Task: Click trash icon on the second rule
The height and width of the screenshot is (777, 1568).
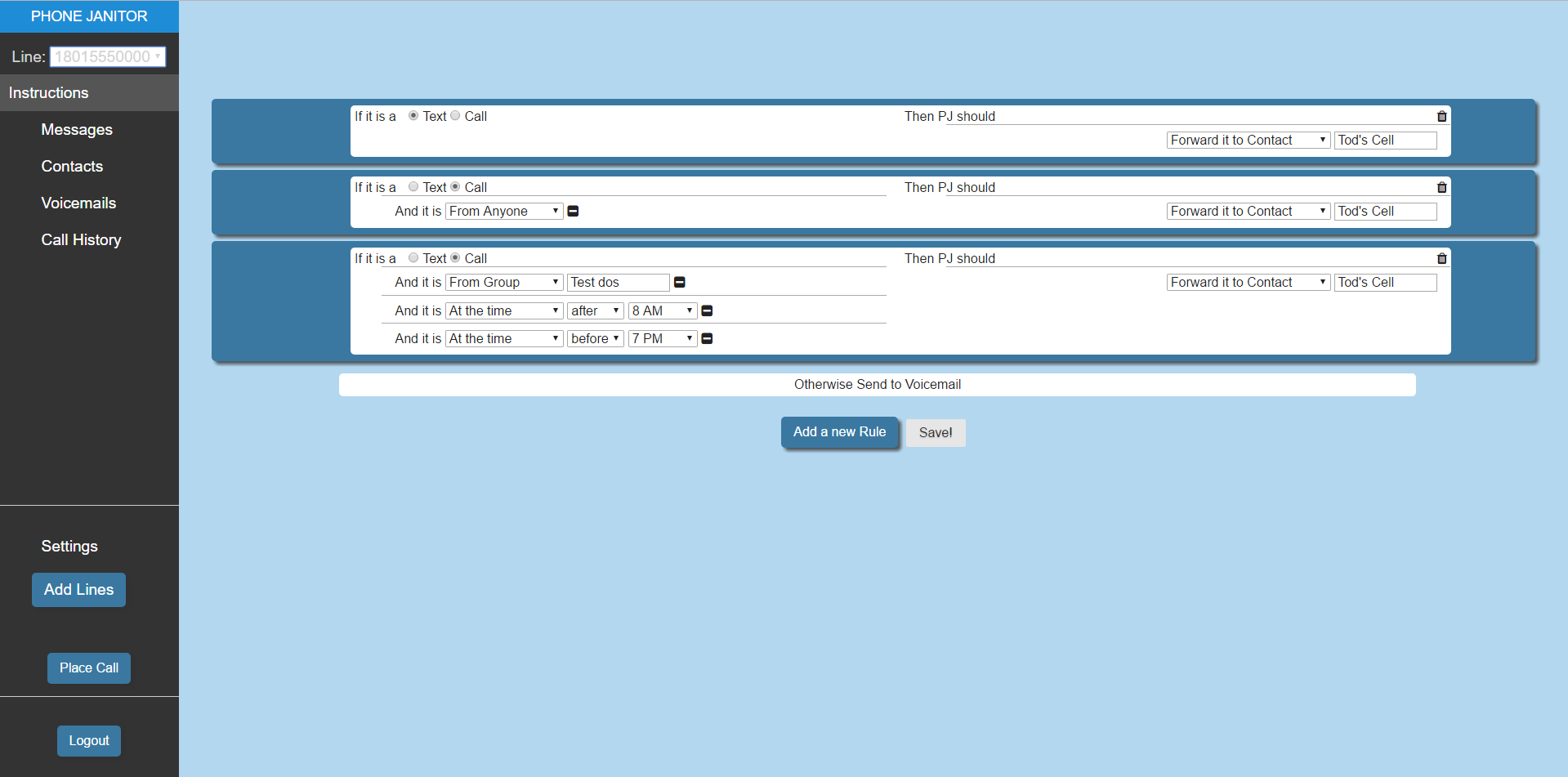Action: coord(1441,188)
